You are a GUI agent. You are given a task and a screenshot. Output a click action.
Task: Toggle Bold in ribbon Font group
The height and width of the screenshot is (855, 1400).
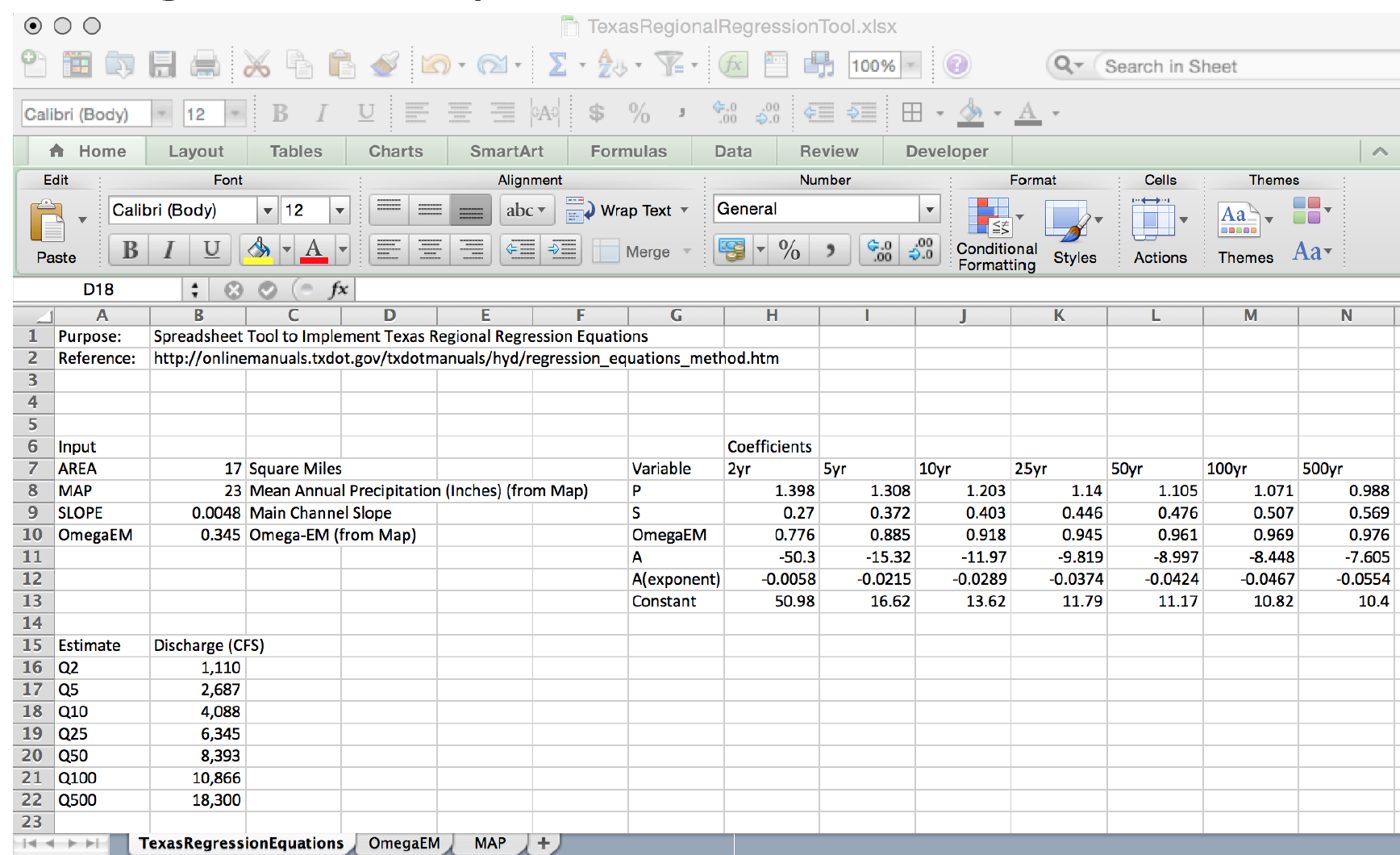pos(130,250)
